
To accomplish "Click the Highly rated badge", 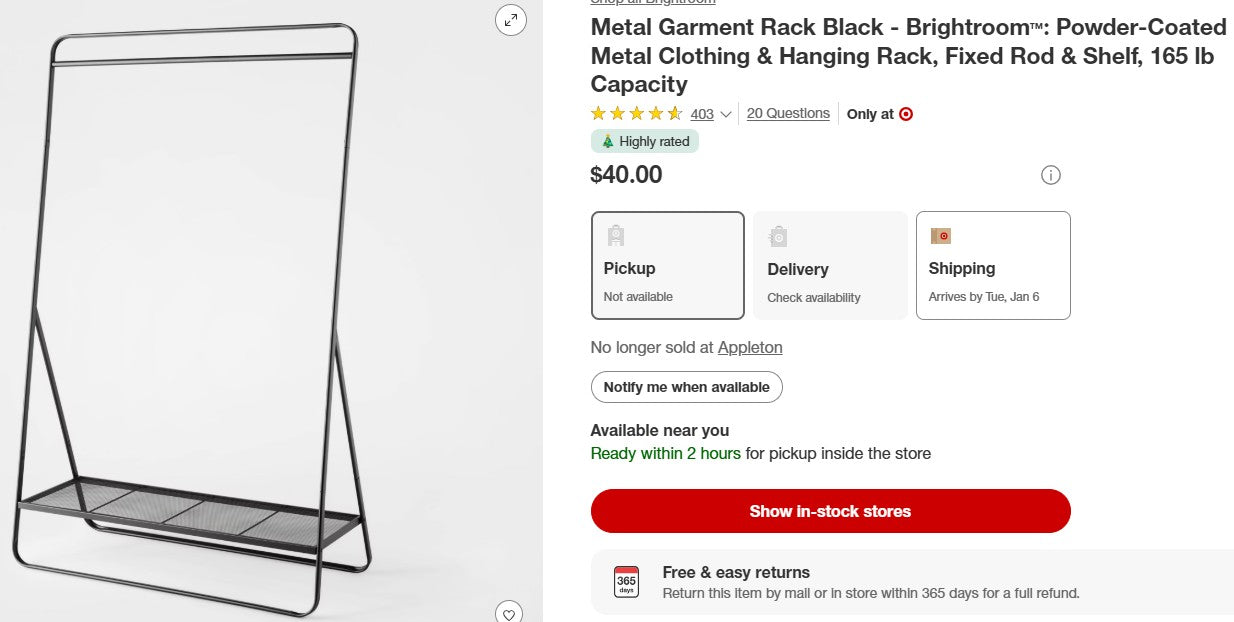I will [644, 141].
